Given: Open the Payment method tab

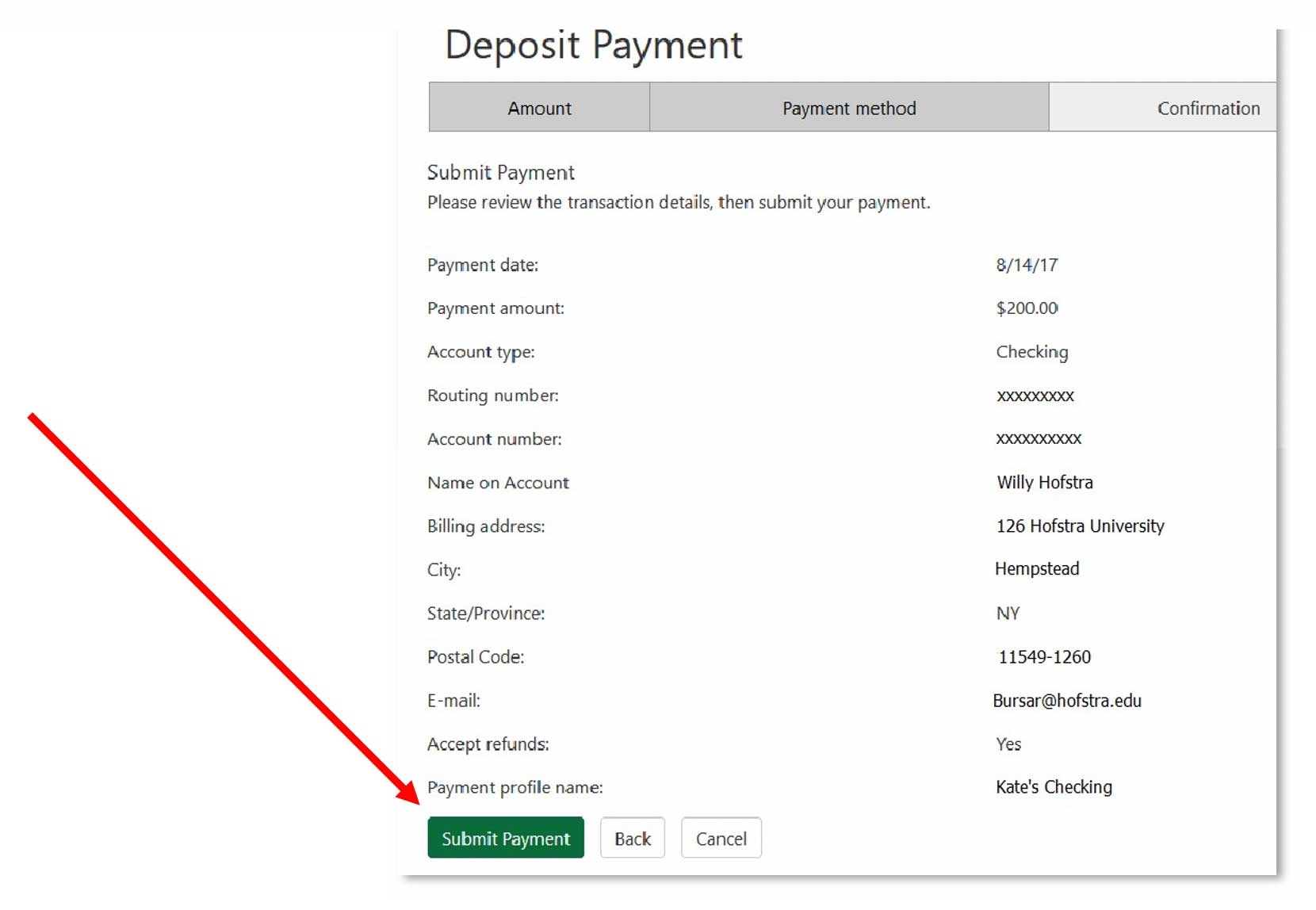Looking at the screenshot, I should click(848, 108).
